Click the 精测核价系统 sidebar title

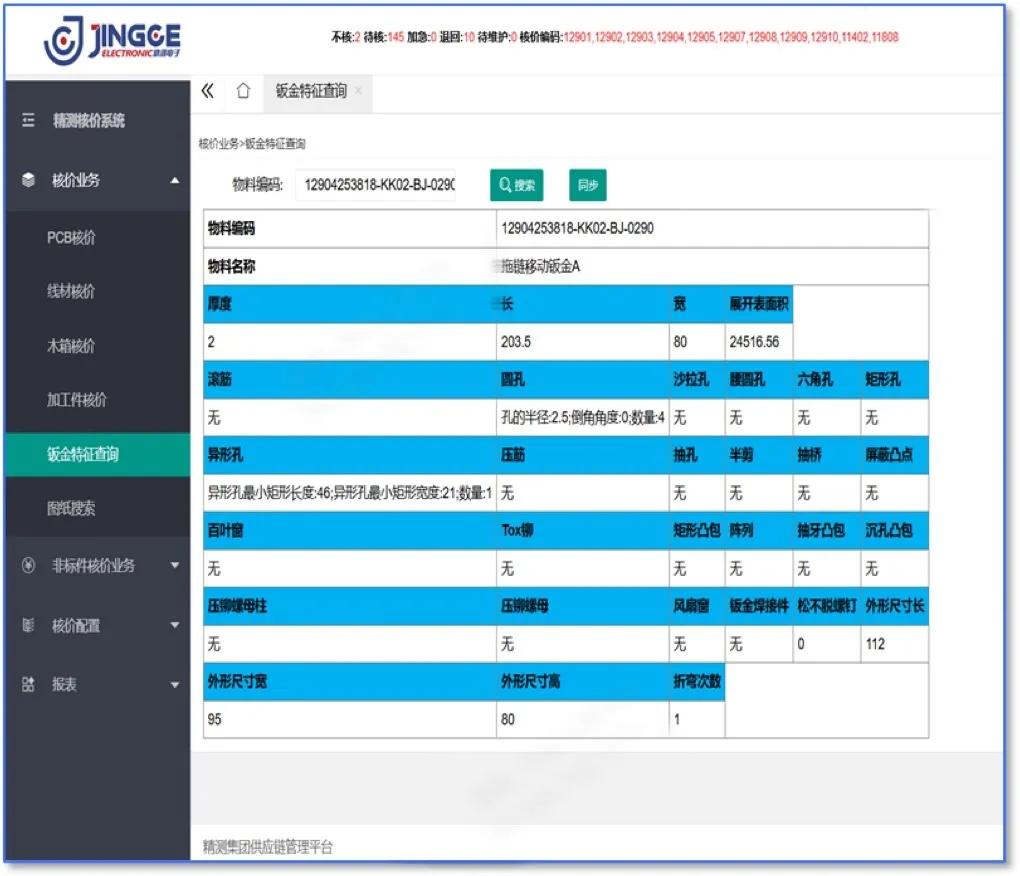click(x=89, y=120)
